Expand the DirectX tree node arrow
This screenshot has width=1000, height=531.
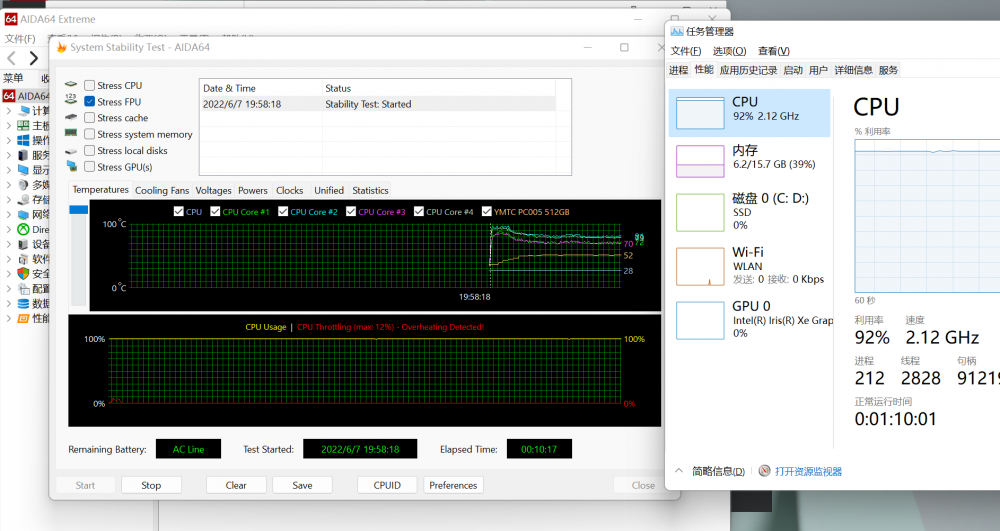point(9,229)
